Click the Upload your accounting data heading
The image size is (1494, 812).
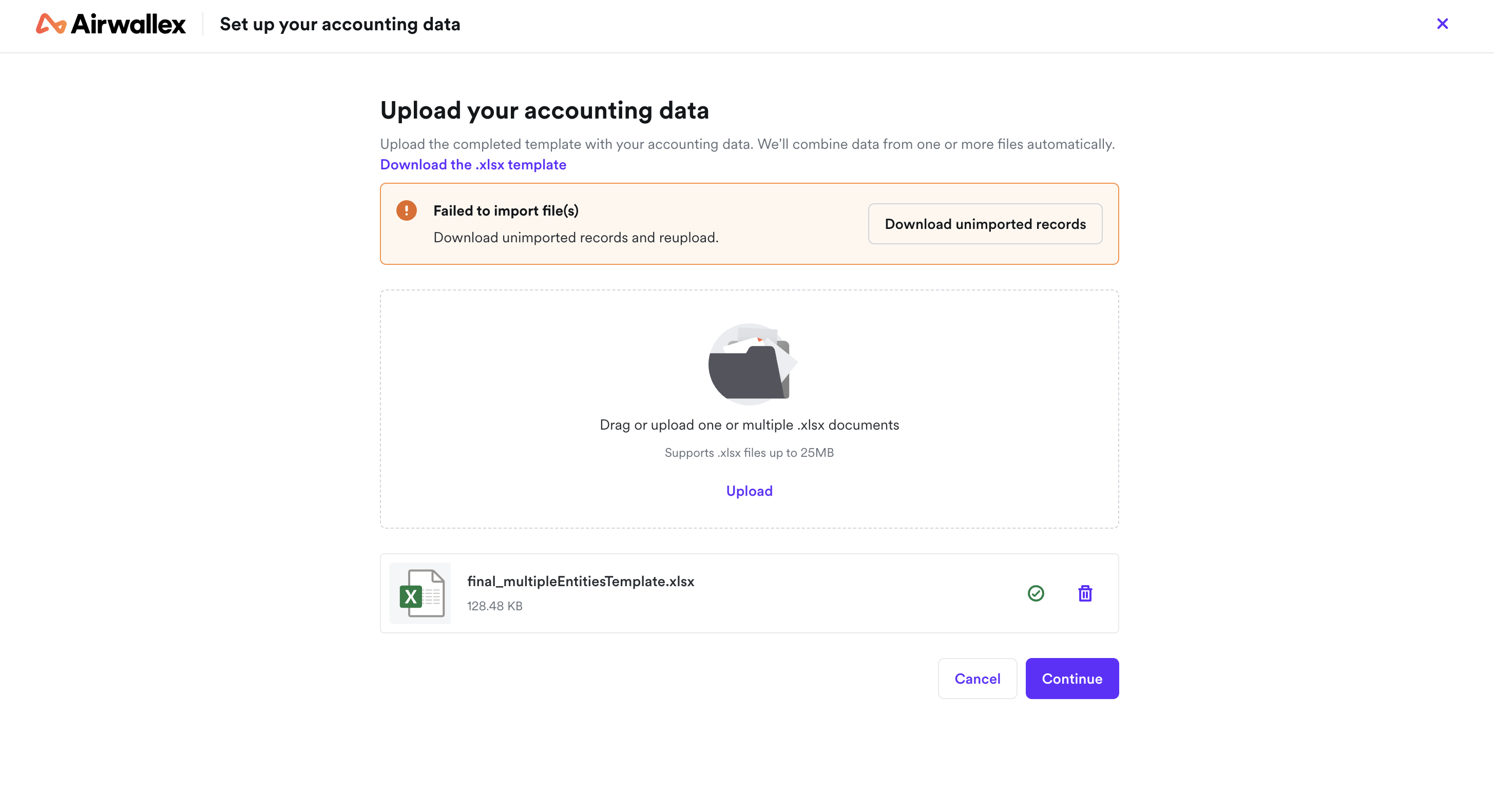coord(545,110)
